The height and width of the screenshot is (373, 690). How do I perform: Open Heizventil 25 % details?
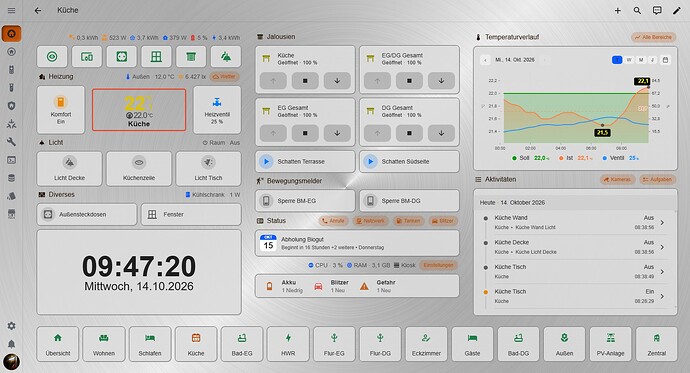[217, 110]
